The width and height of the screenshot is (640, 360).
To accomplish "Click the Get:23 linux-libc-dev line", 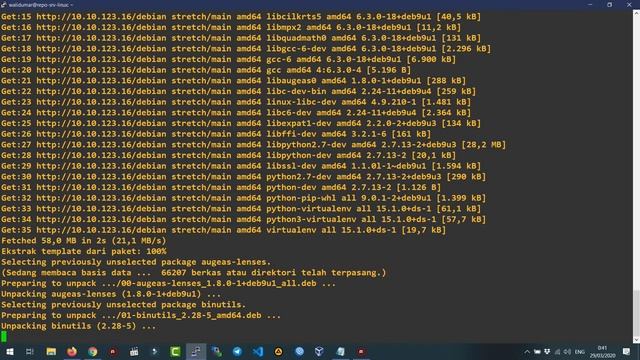I will pos(236,102).
